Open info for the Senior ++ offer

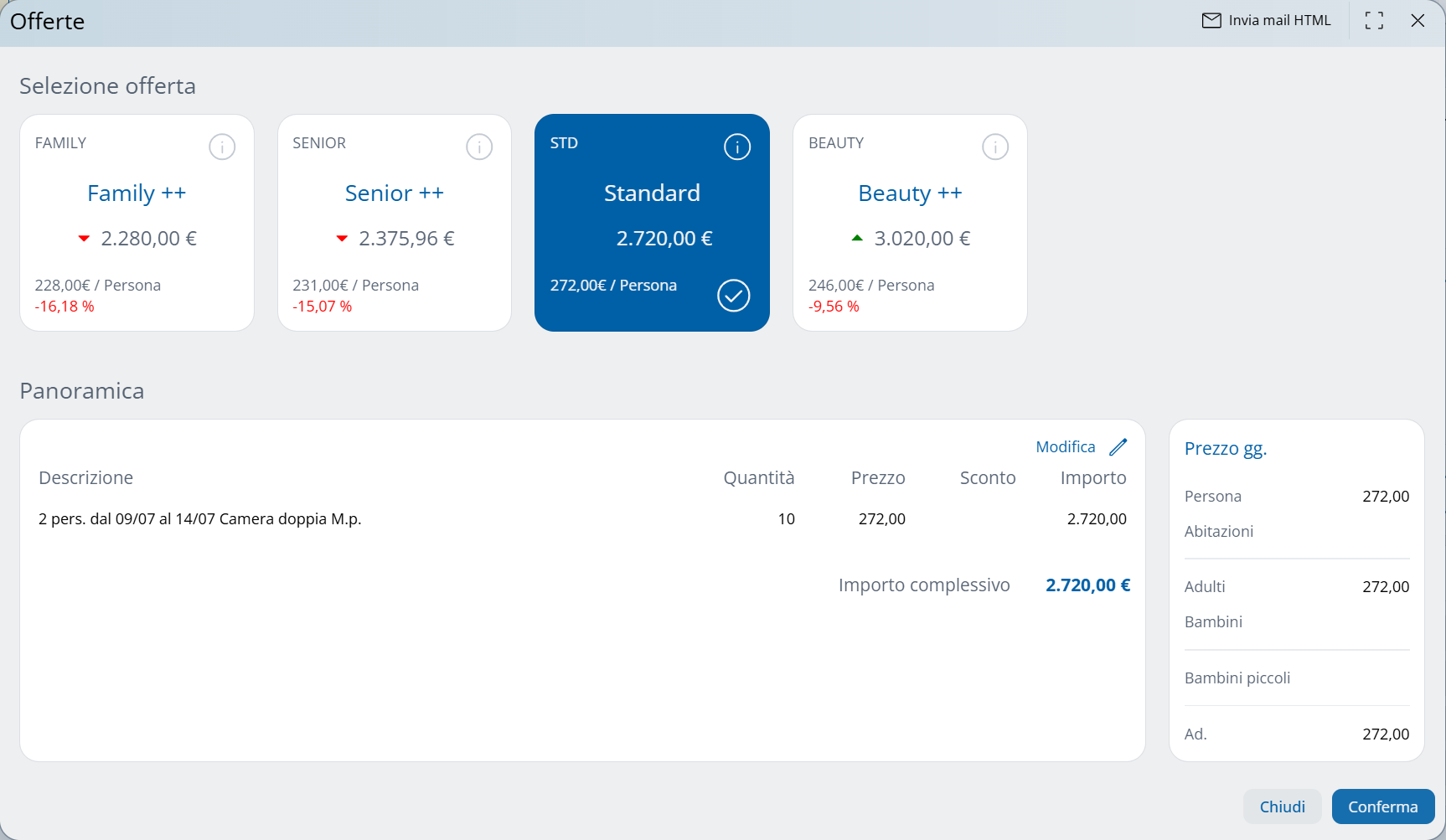tap(479, 147)
